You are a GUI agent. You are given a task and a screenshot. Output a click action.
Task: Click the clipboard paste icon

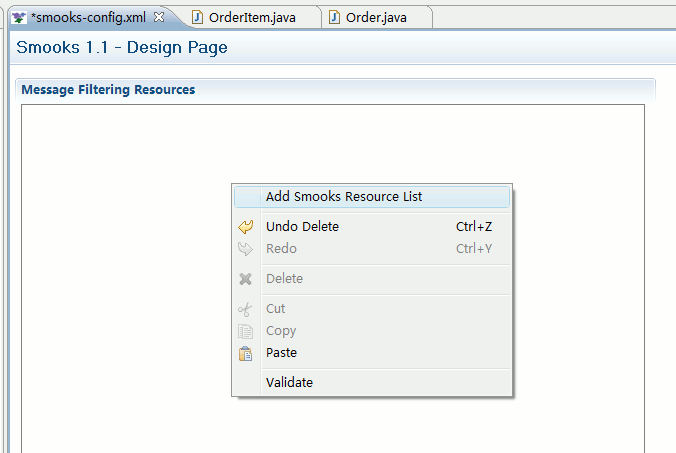(x=245, y=353)
